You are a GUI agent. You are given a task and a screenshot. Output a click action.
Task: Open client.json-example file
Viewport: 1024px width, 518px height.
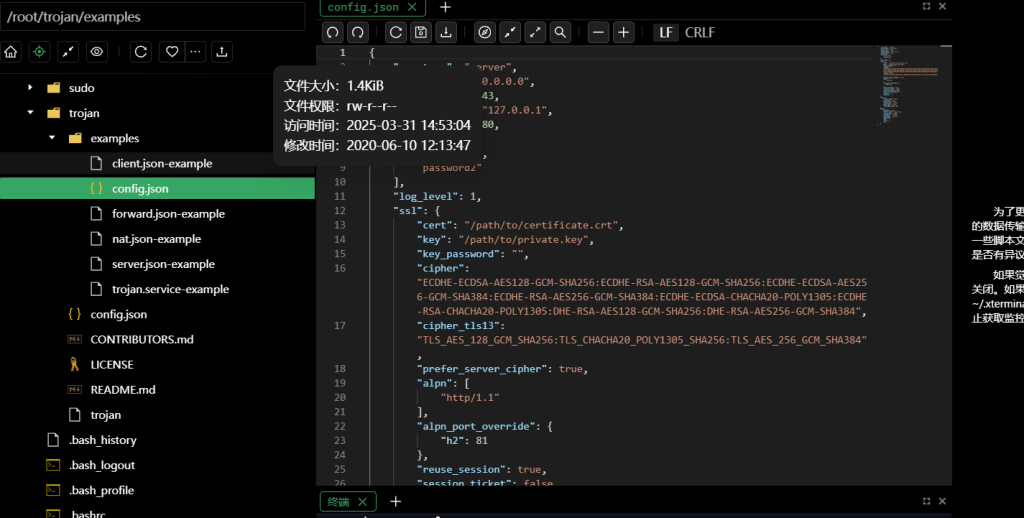(157, 163)
